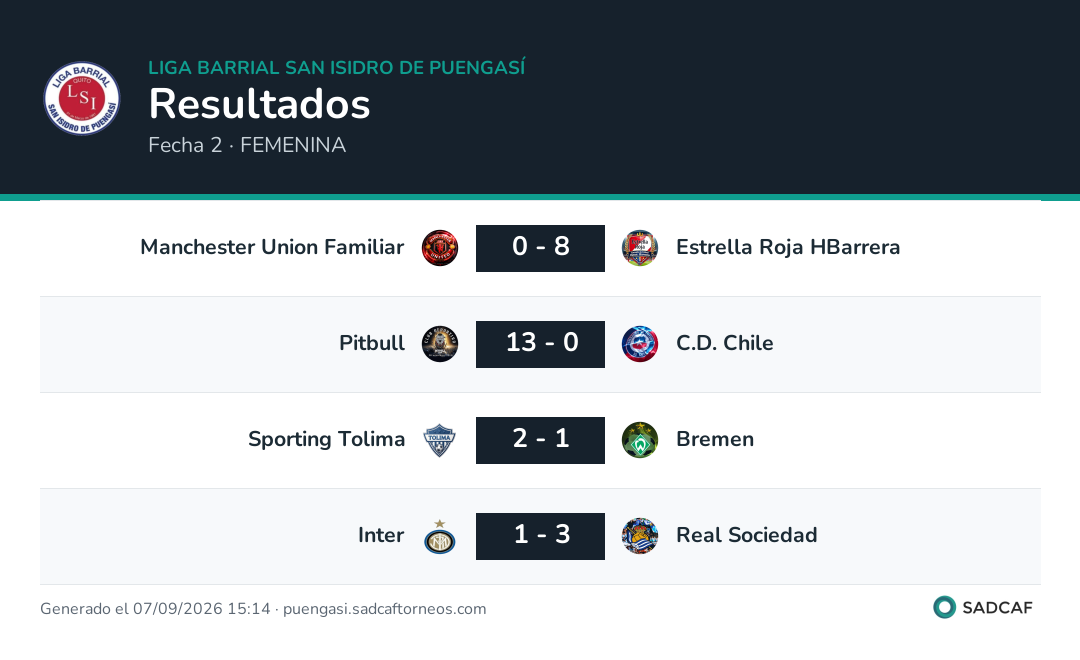Image resolution: width=1080 pixels, height=660 pixels.
Task: Select the C.D. Chile team badge
Action: coord(640,344)
